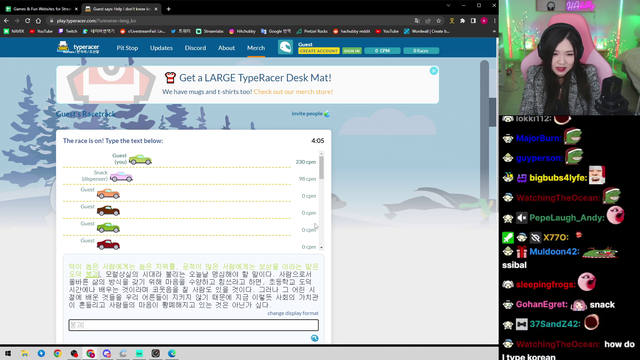Click the racer list scroll-down arrow
640x360 pixels.
point(321,247)
